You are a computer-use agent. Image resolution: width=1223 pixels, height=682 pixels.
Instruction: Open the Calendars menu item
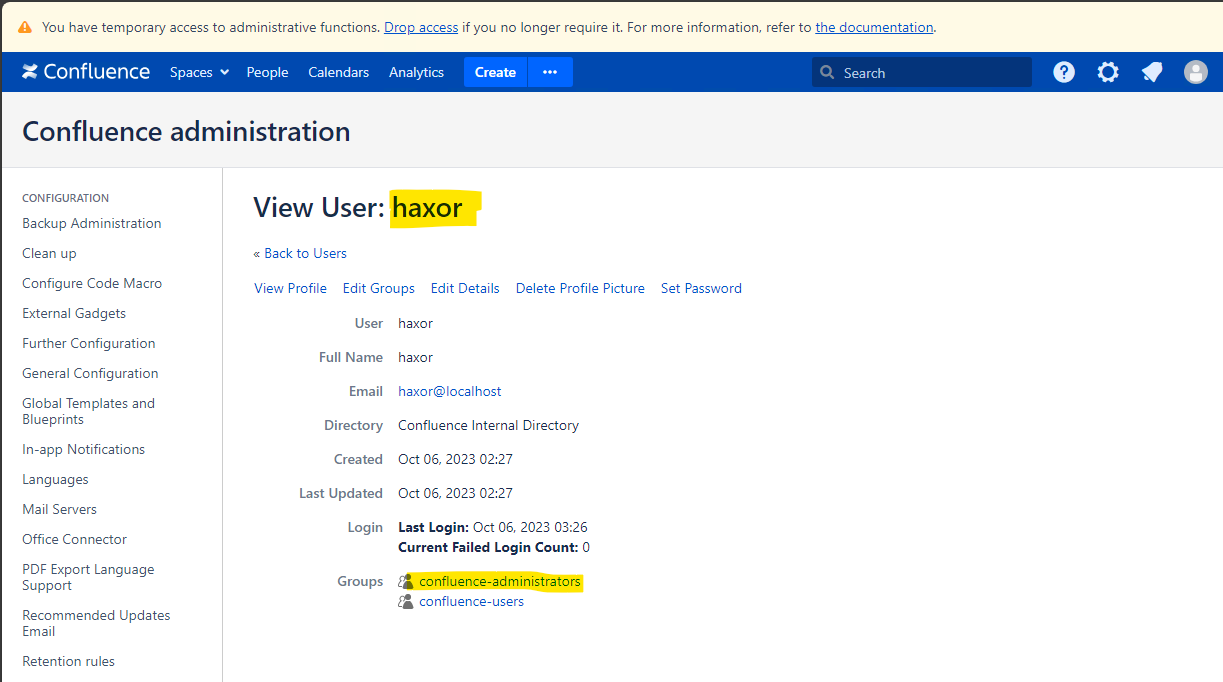point(338,72)
